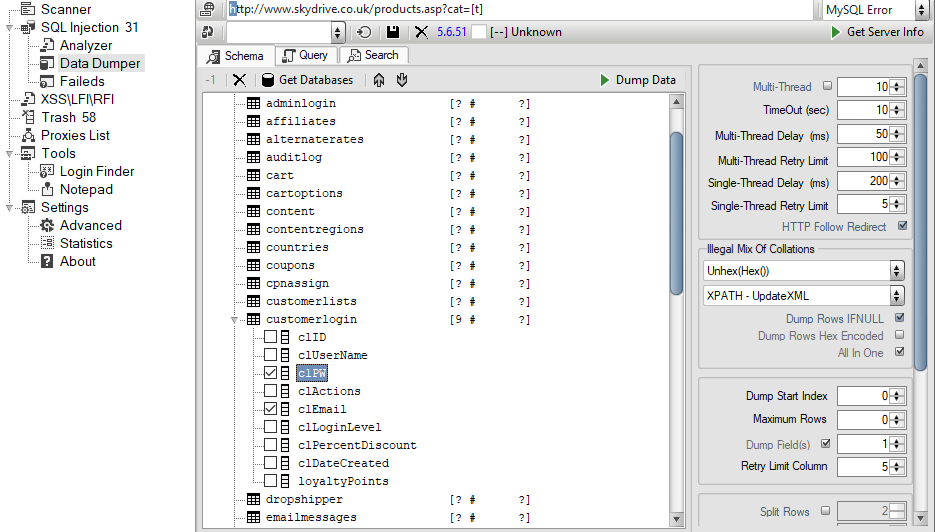Click the X icon beside version 5.6.51

coord(421,32)
